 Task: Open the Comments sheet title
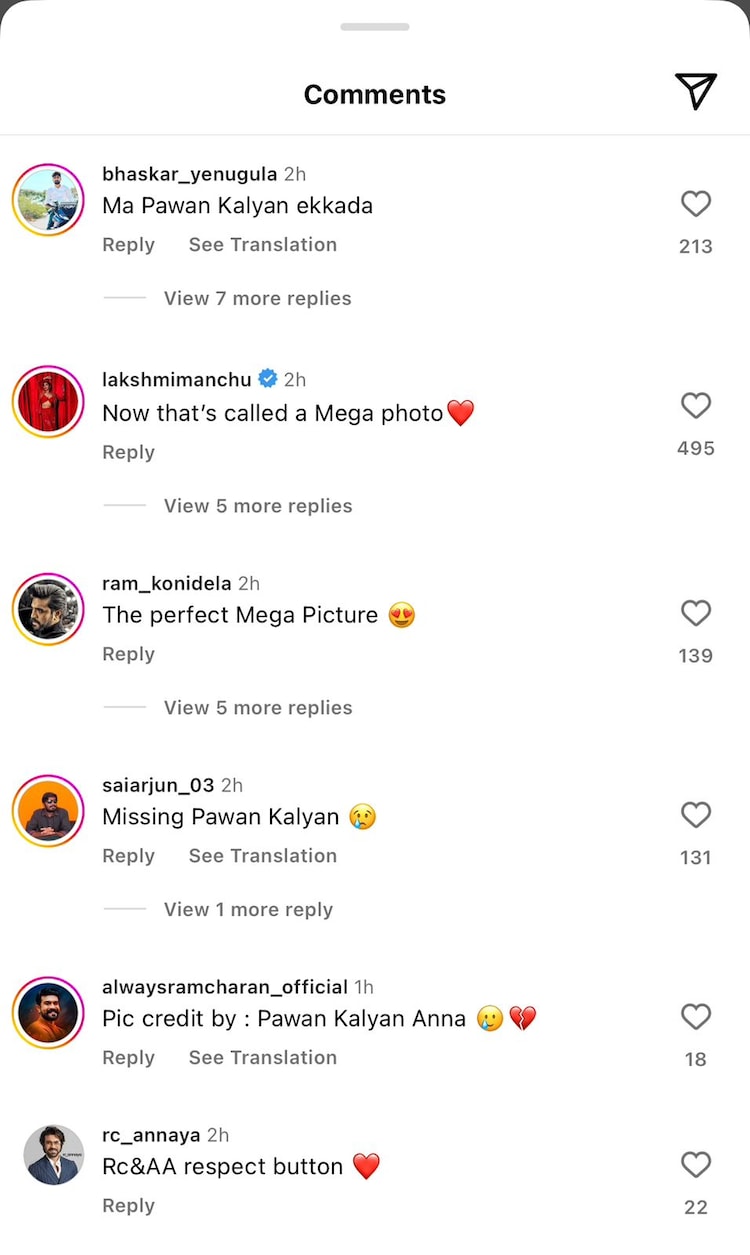(x=375, y=94)
